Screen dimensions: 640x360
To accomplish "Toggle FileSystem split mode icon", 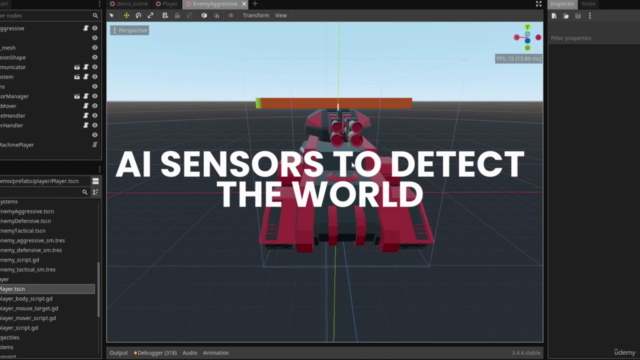I will point(96,181).
